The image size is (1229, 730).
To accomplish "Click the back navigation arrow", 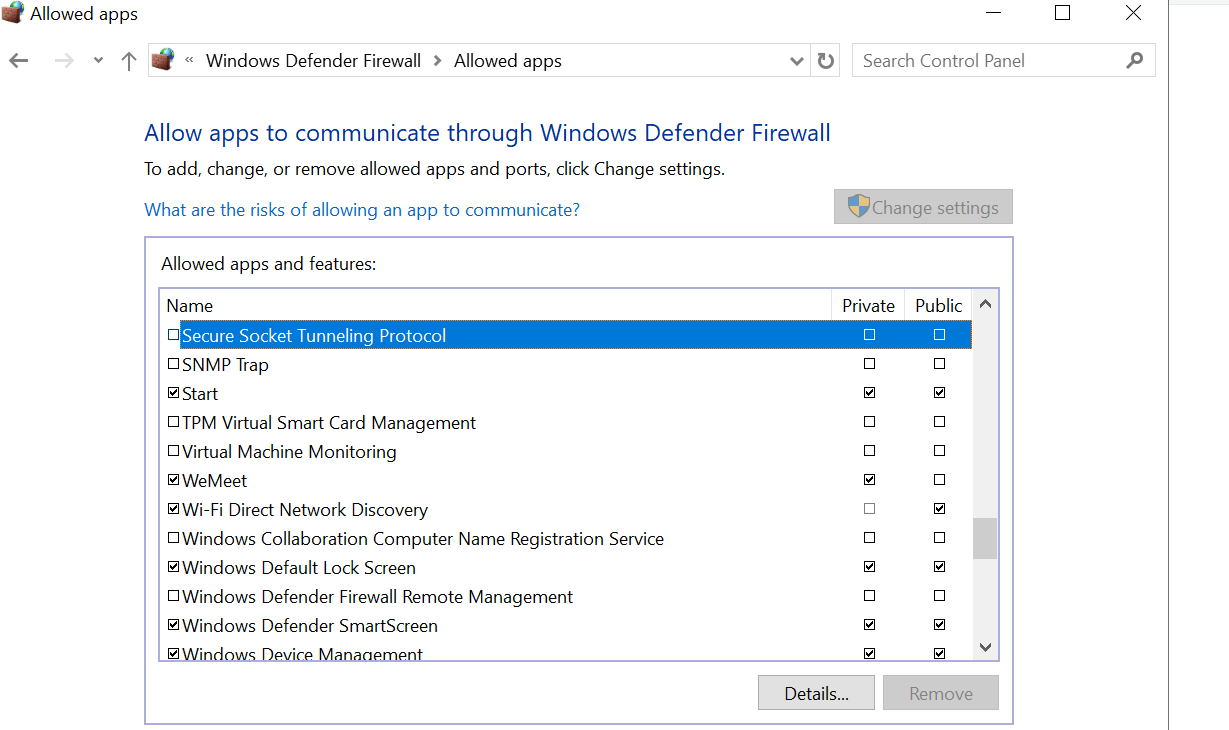I will [x=19, y=61].
